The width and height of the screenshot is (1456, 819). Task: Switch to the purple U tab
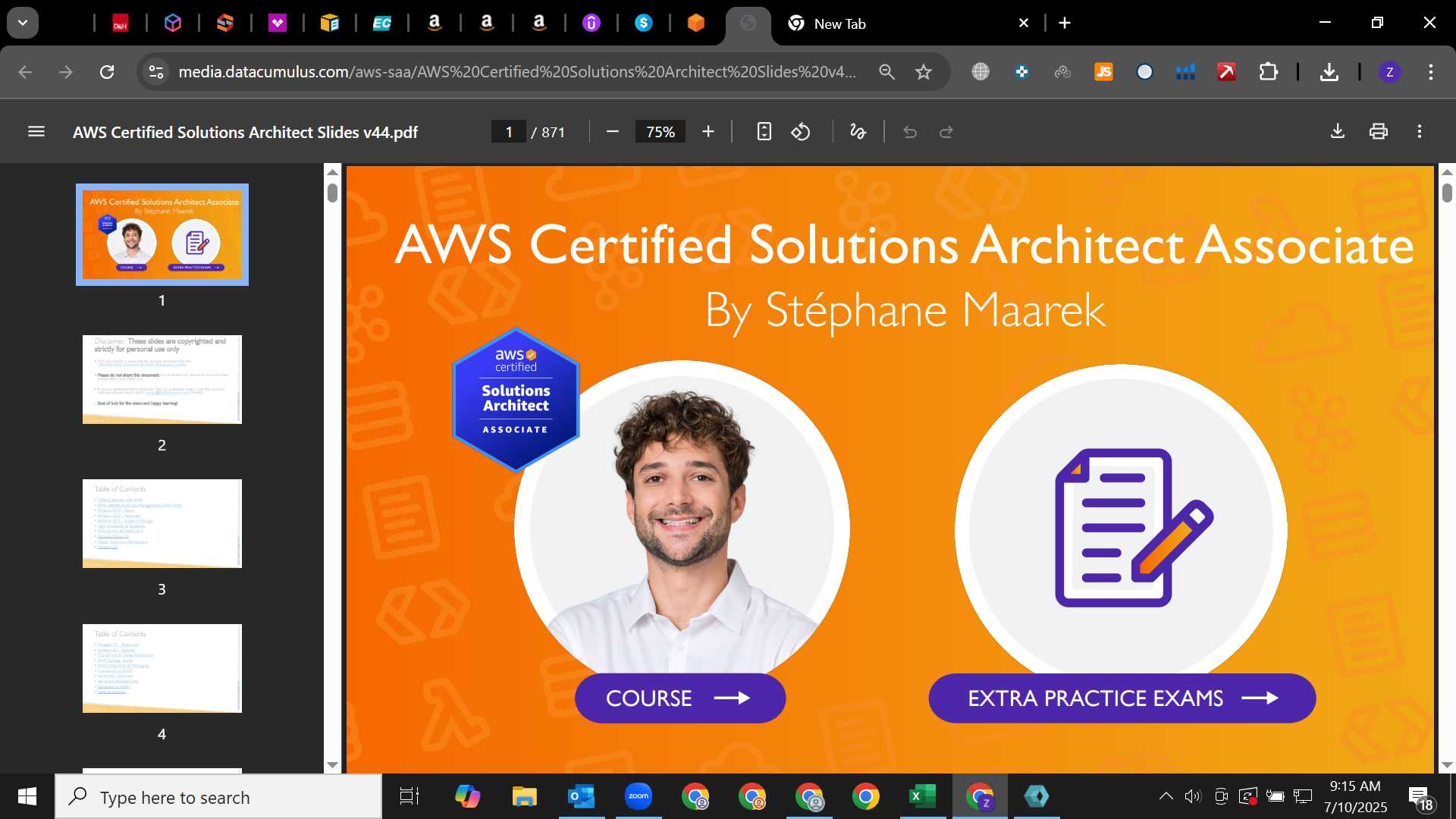pos(591,24)
